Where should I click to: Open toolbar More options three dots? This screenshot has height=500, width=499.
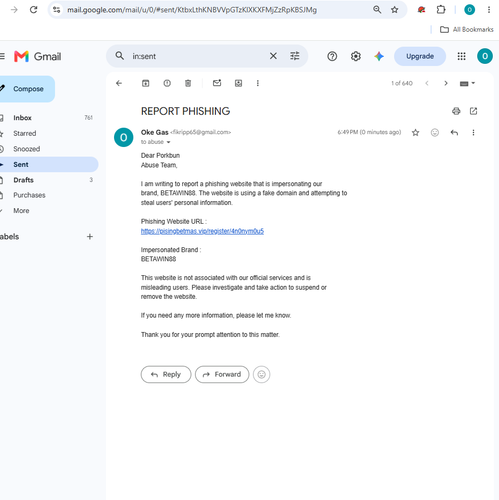click(258, 83)
